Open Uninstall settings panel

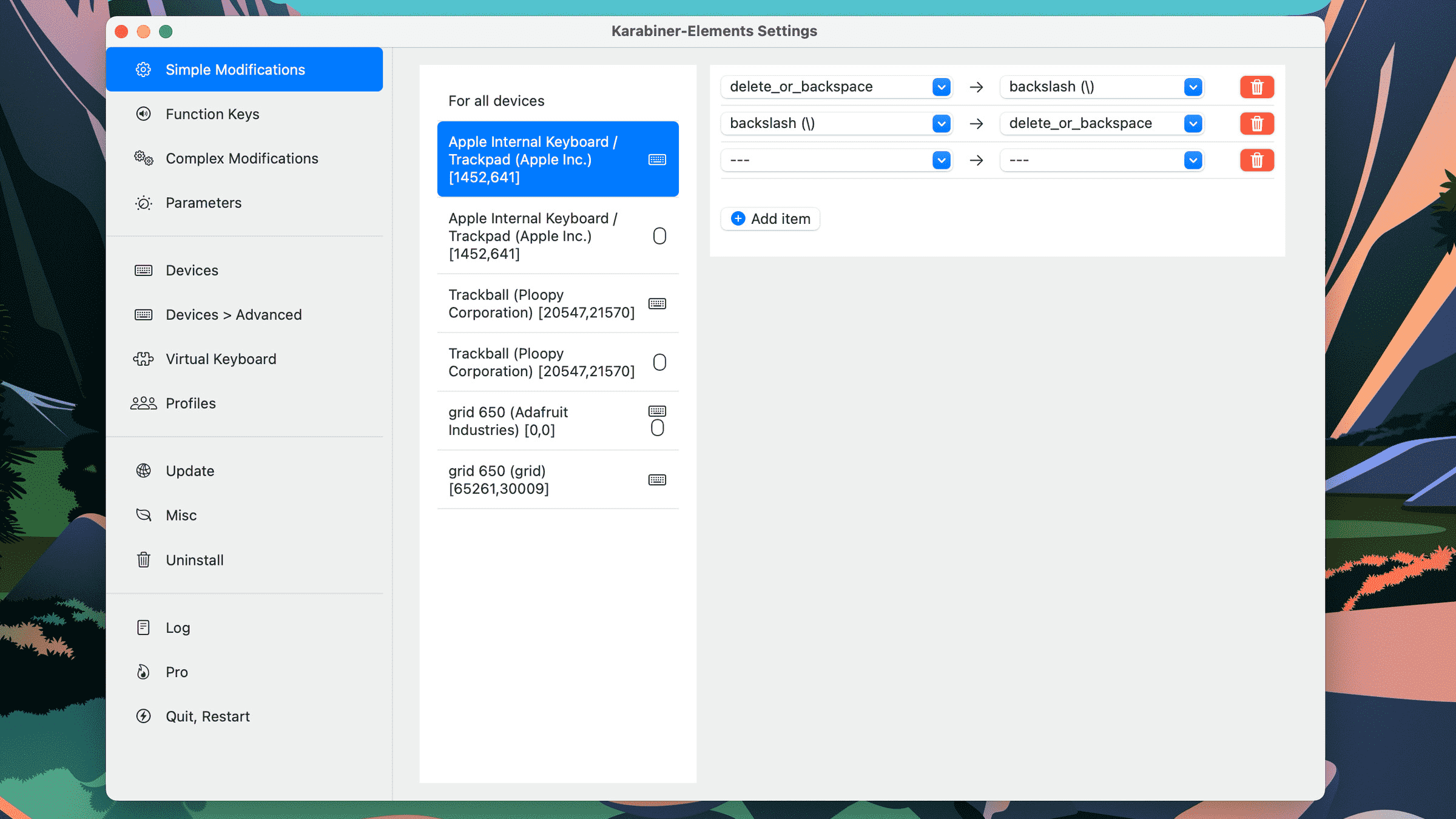pos(194,559)
